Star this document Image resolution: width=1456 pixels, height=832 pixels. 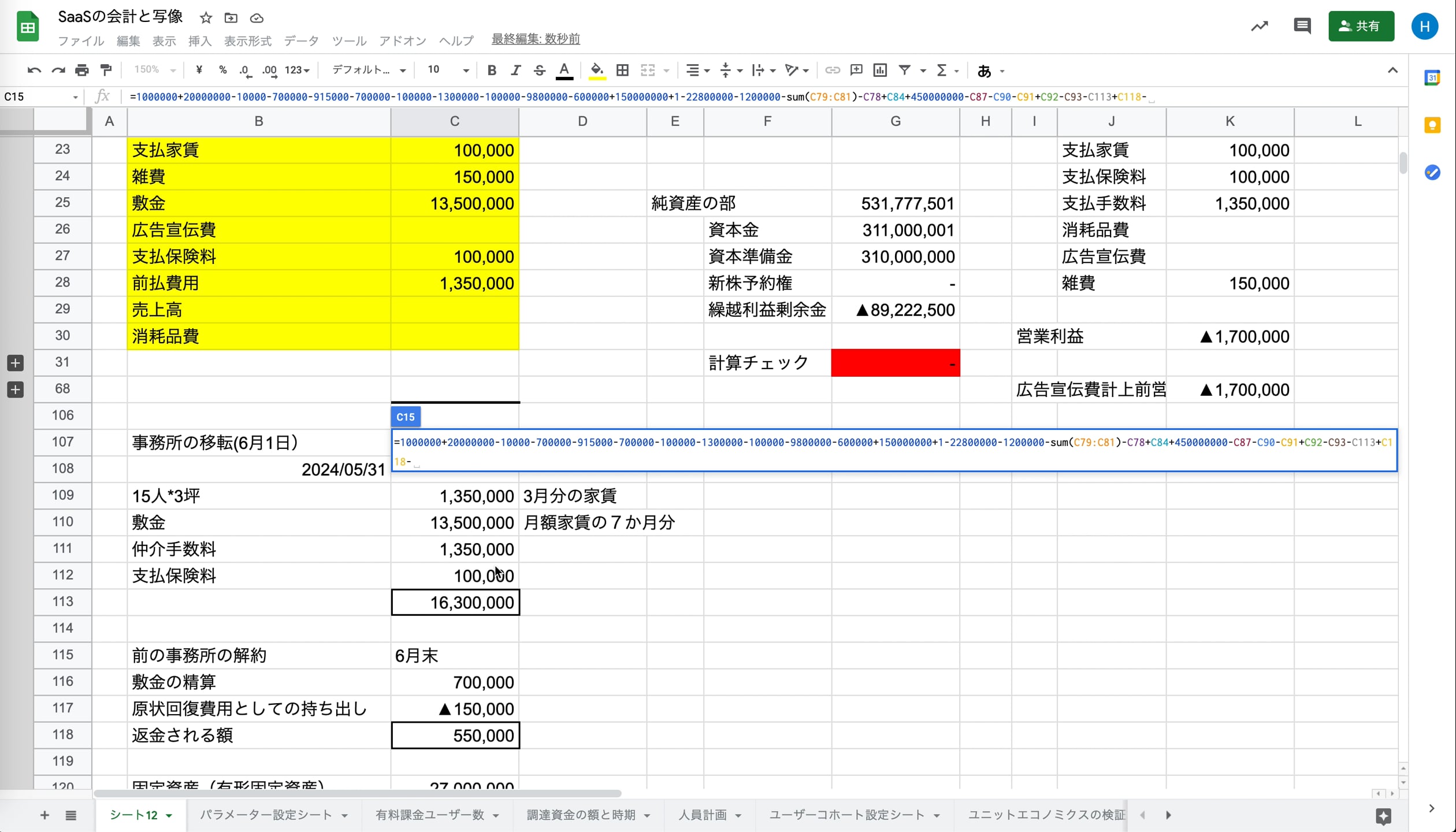(206, 18)
